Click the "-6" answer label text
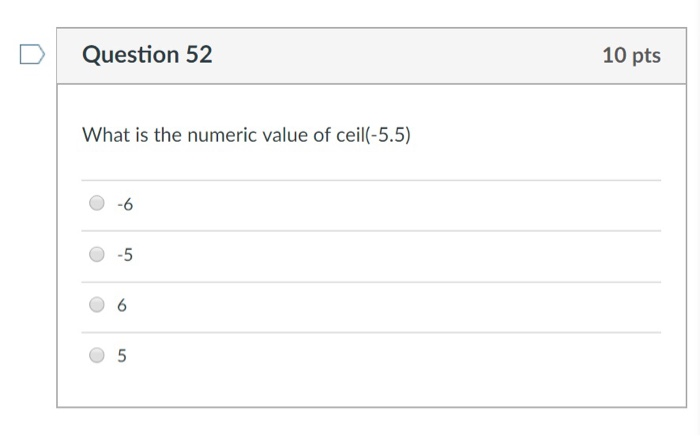This screenshot has width=700, height=436. [124, 205]
